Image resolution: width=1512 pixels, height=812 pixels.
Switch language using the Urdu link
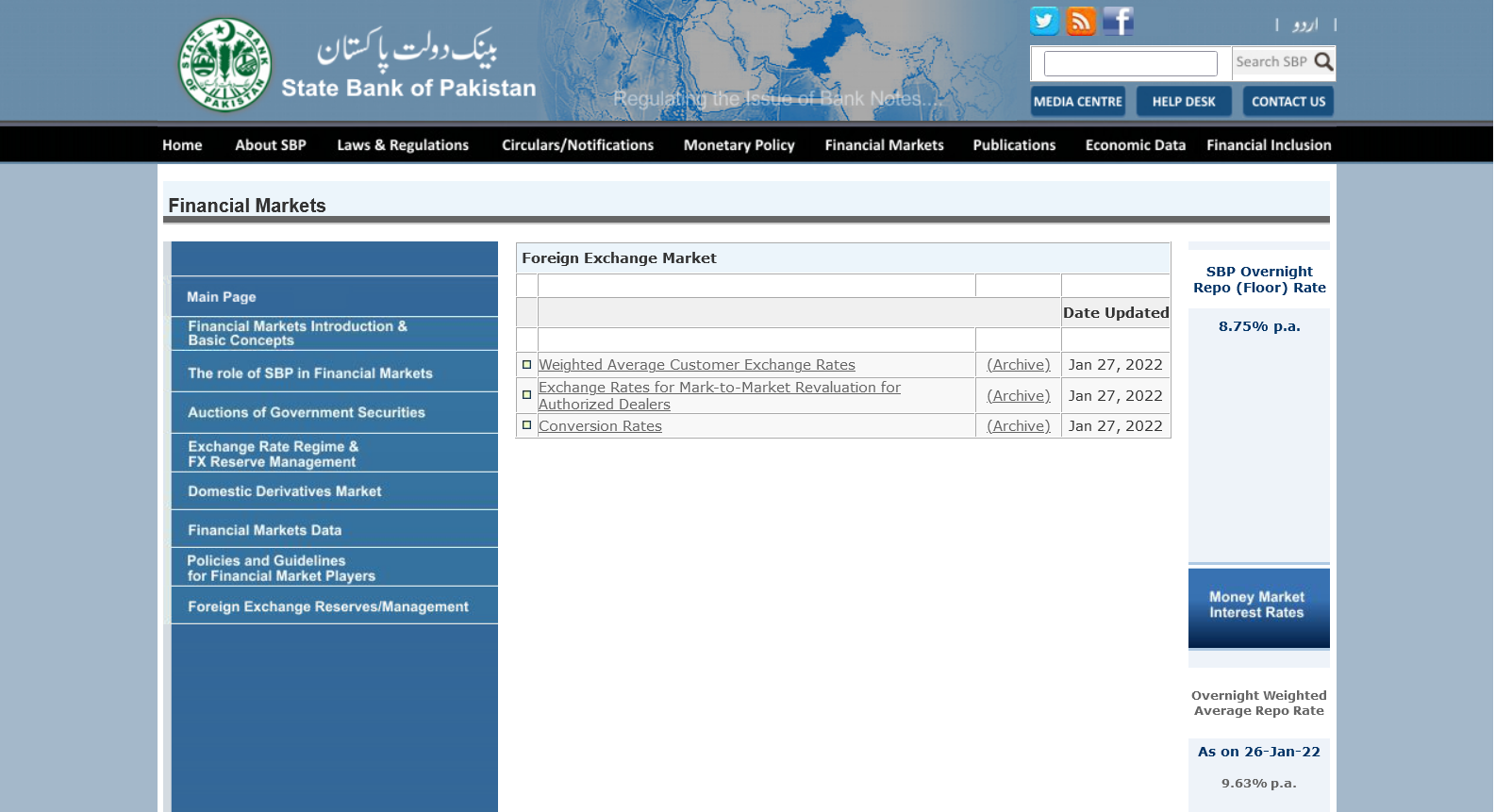coord(1305,25)
